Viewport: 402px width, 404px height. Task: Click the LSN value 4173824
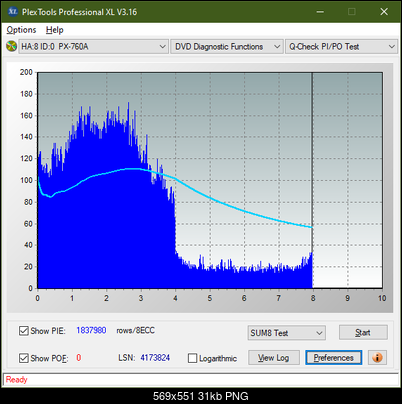click(155, 358)
